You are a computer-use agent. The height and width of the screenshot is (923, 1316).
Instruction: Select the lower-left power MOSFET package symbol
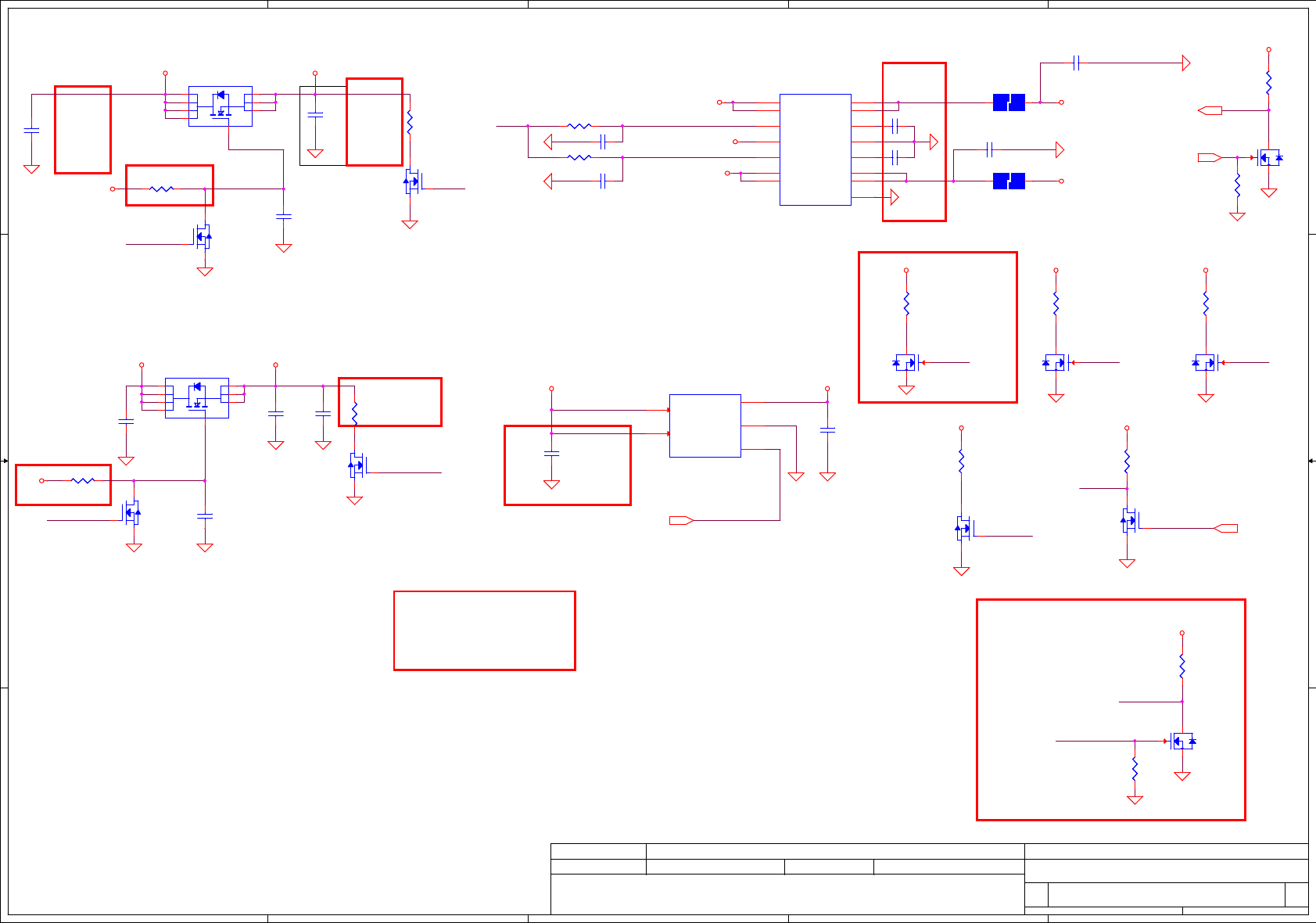pos(197,398)
